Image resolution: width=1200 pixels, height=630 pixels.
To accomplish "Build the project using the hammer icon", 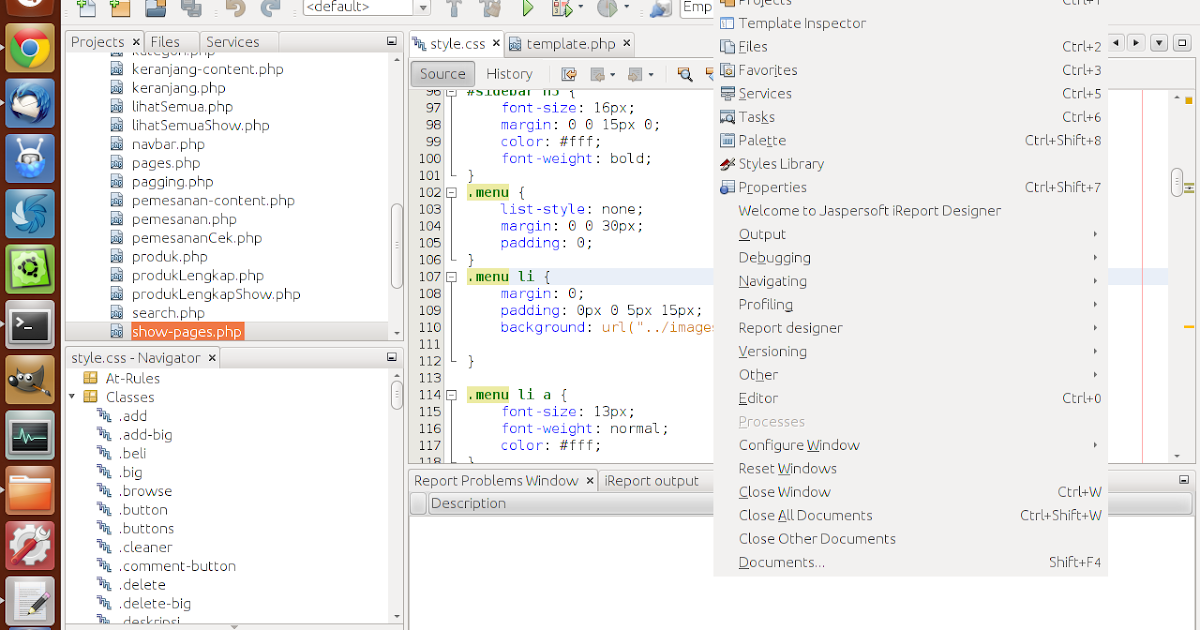I will coord(452,10).
